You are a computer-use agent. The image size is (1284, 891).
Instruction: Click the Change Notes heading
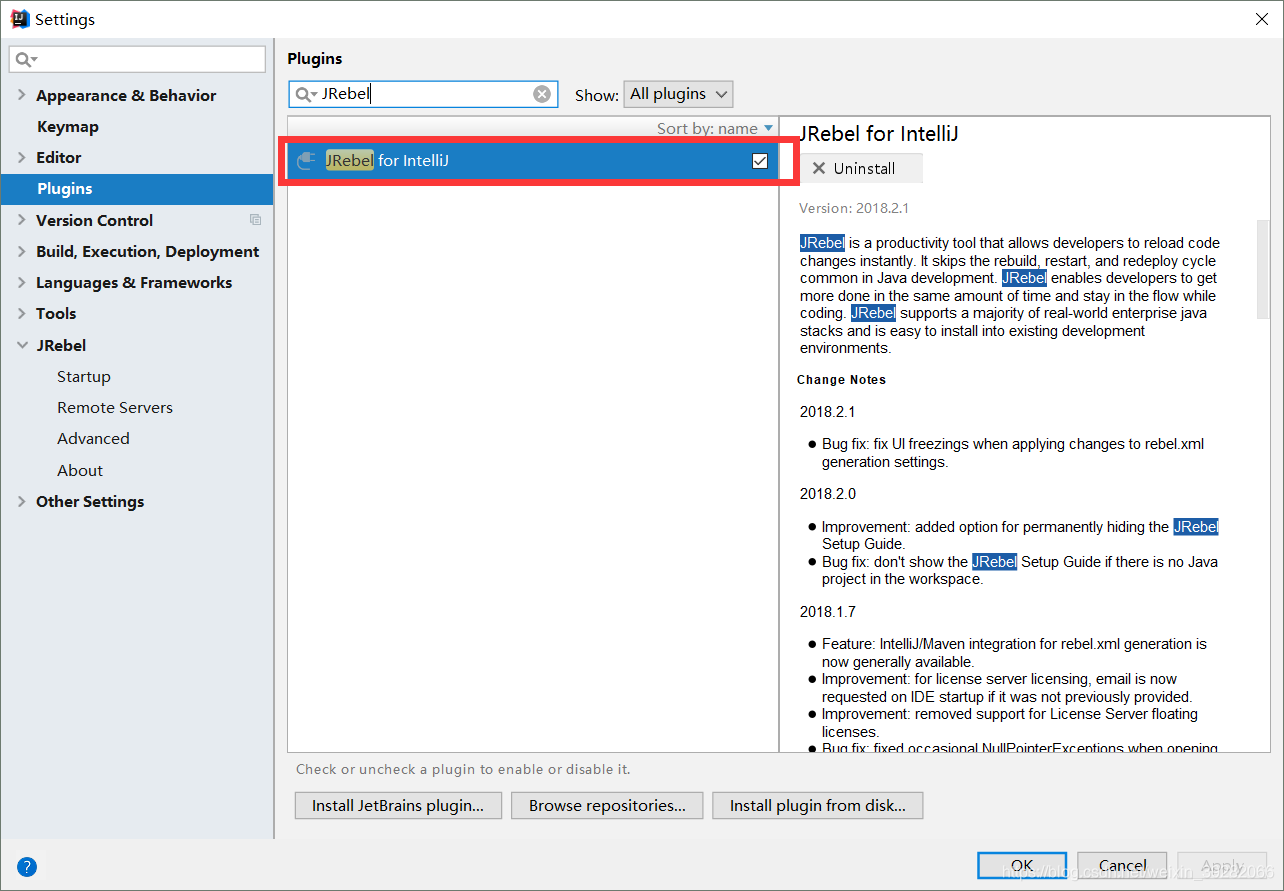point(841,380)
